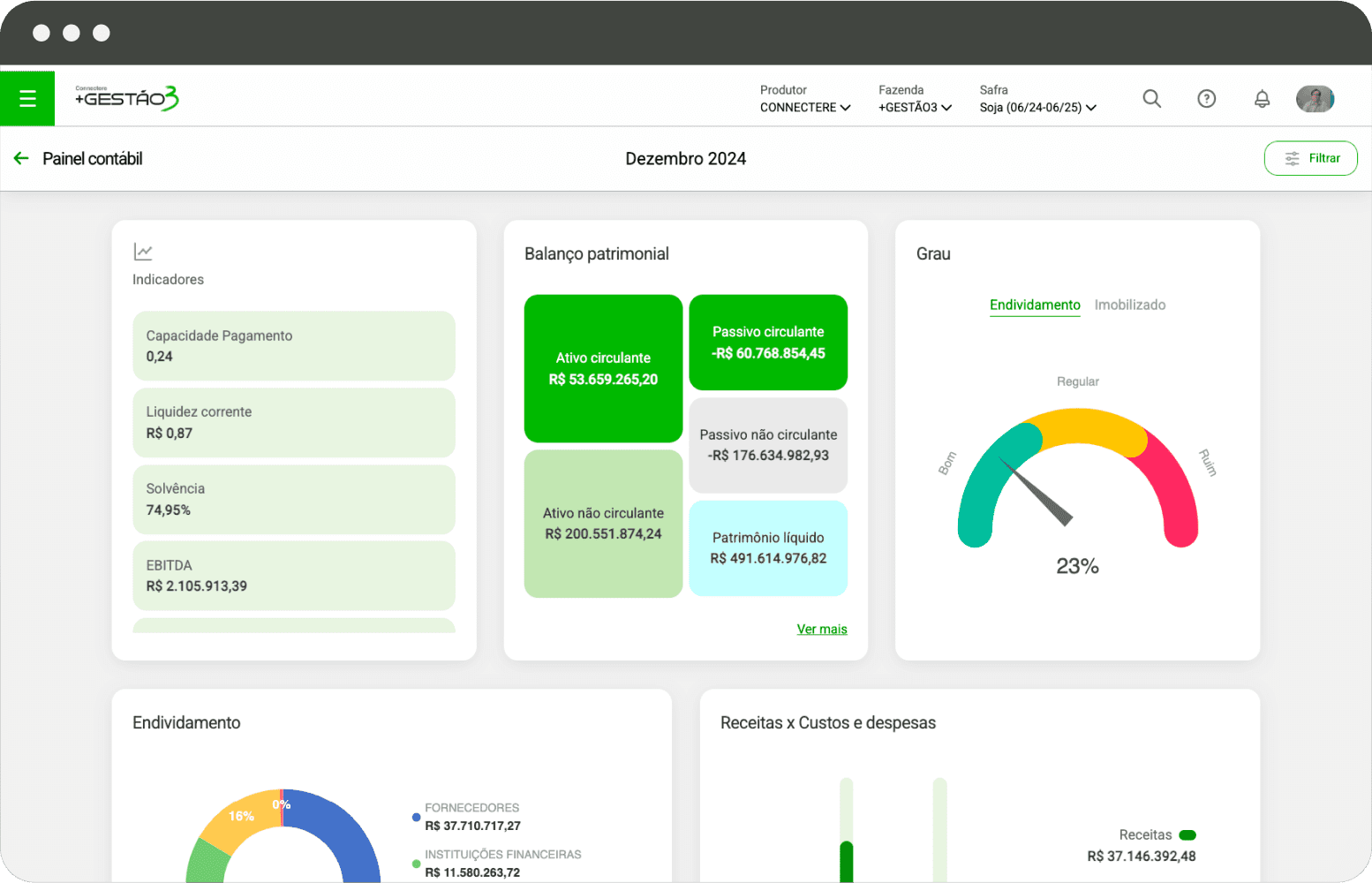Toggle the Receitas legend swatch
Image resolution: width=1372 pixels, height=883 pixels.
coord(1187,834)
